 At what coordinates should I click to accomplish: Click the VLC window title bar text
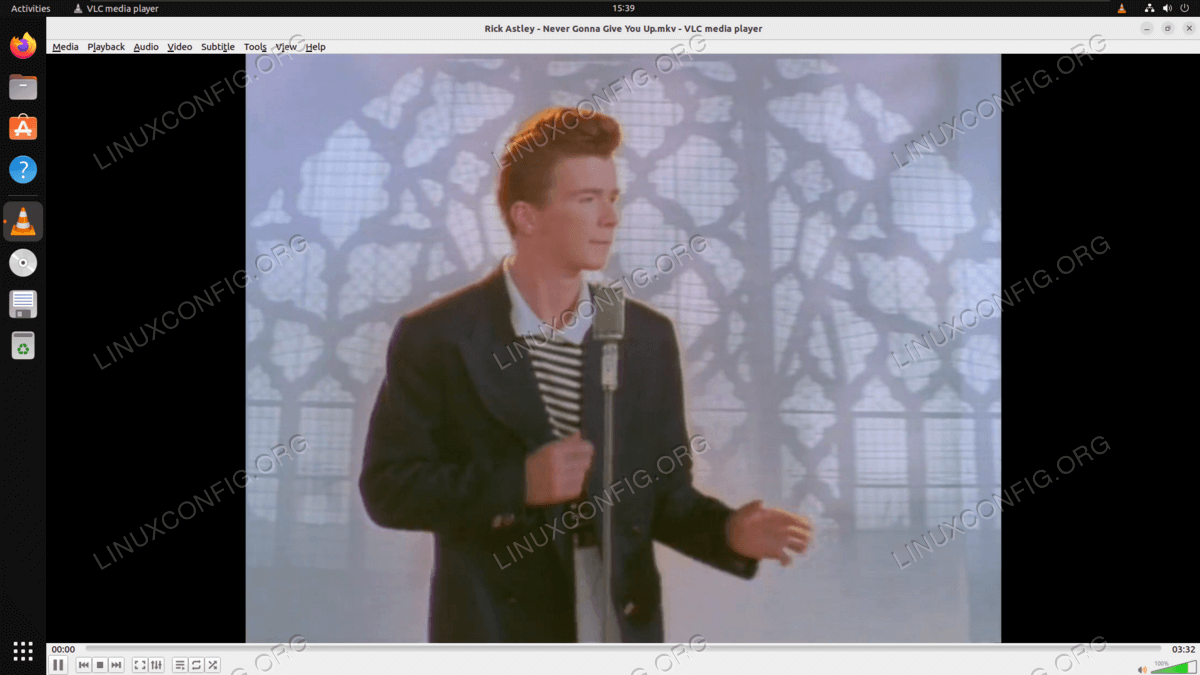click(623, 28)
